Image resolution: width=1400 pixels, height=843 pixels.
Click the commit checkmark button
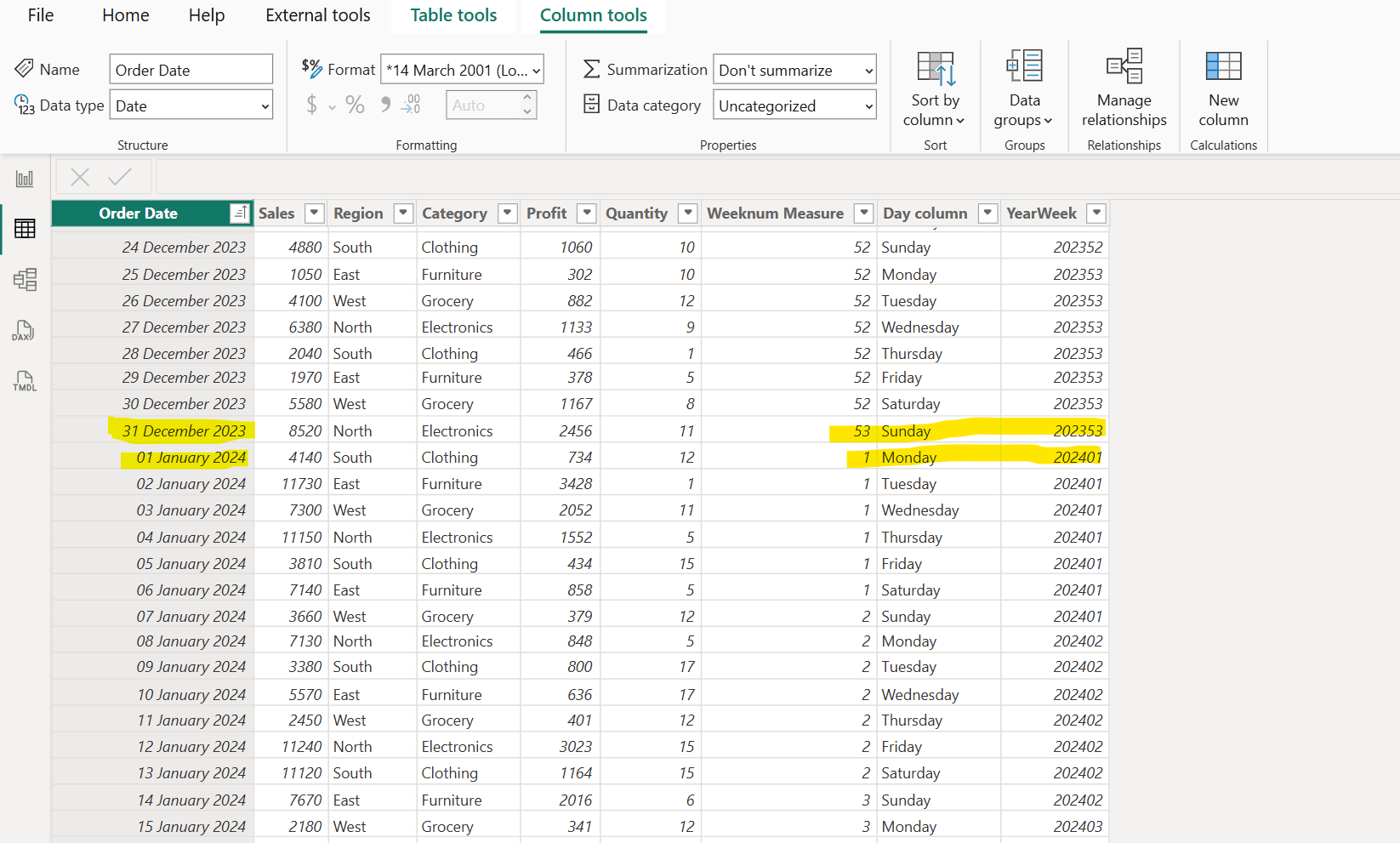tap(119, 176)
